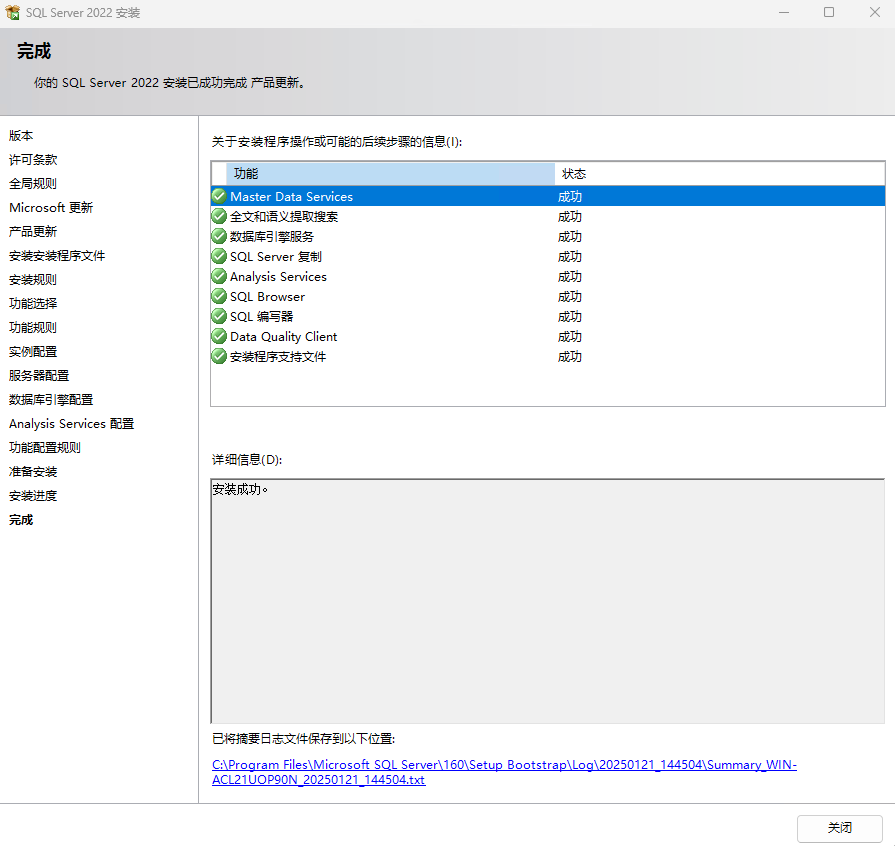Select the 安装程序支持文件 row
Screen dimensions: 895x846
(x=548, y=356)
